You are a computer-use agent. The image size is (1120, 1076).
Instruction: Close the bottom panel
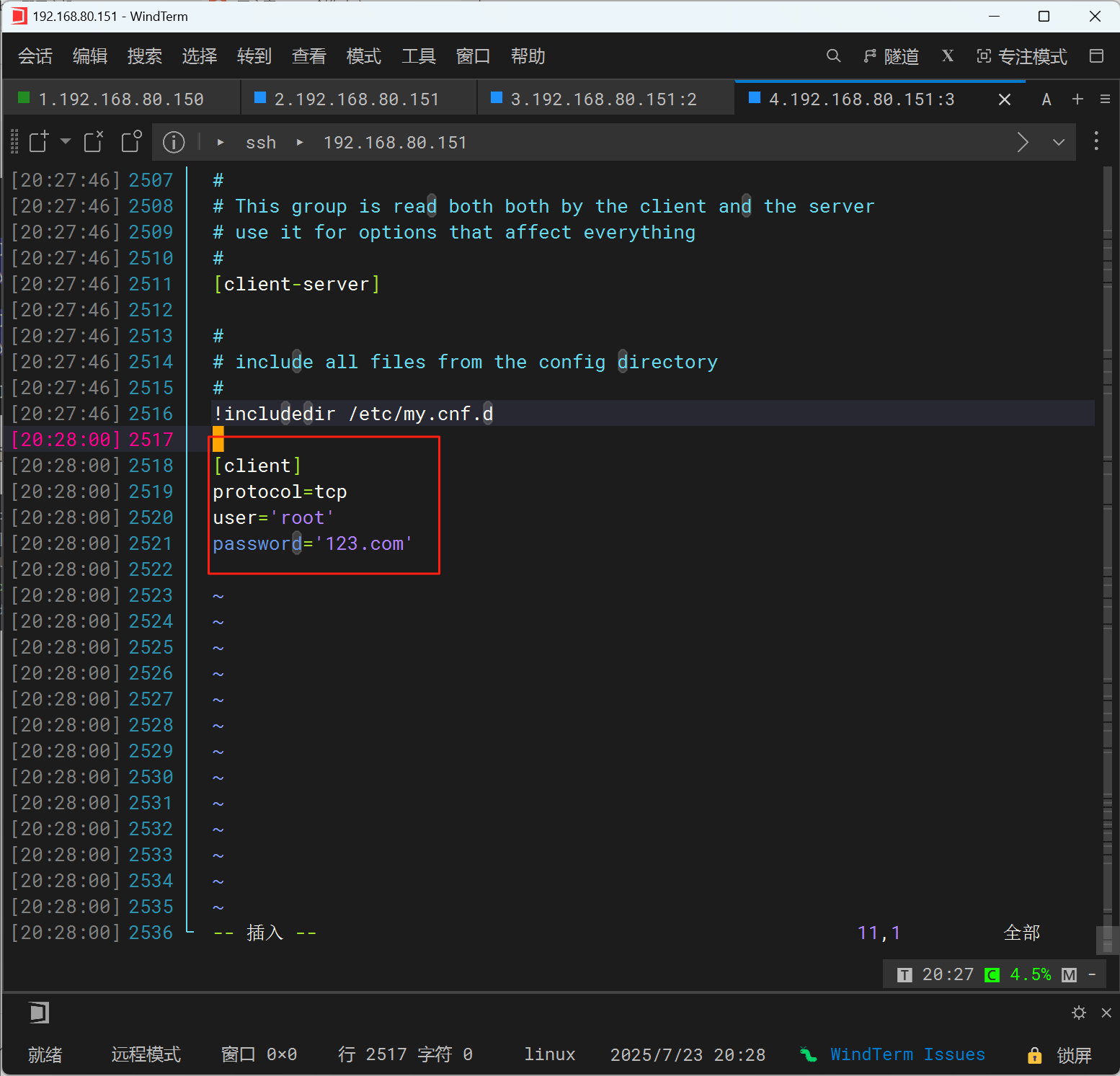point(1106,1013)
